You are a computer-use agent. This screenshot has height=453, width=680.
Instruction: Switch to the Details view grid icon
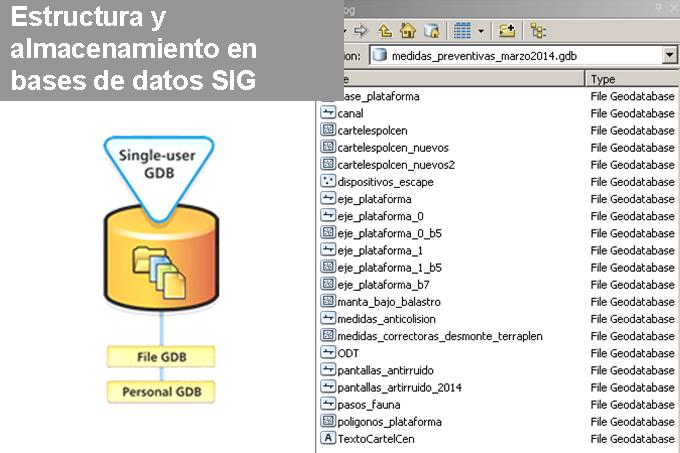pos(462,31)
